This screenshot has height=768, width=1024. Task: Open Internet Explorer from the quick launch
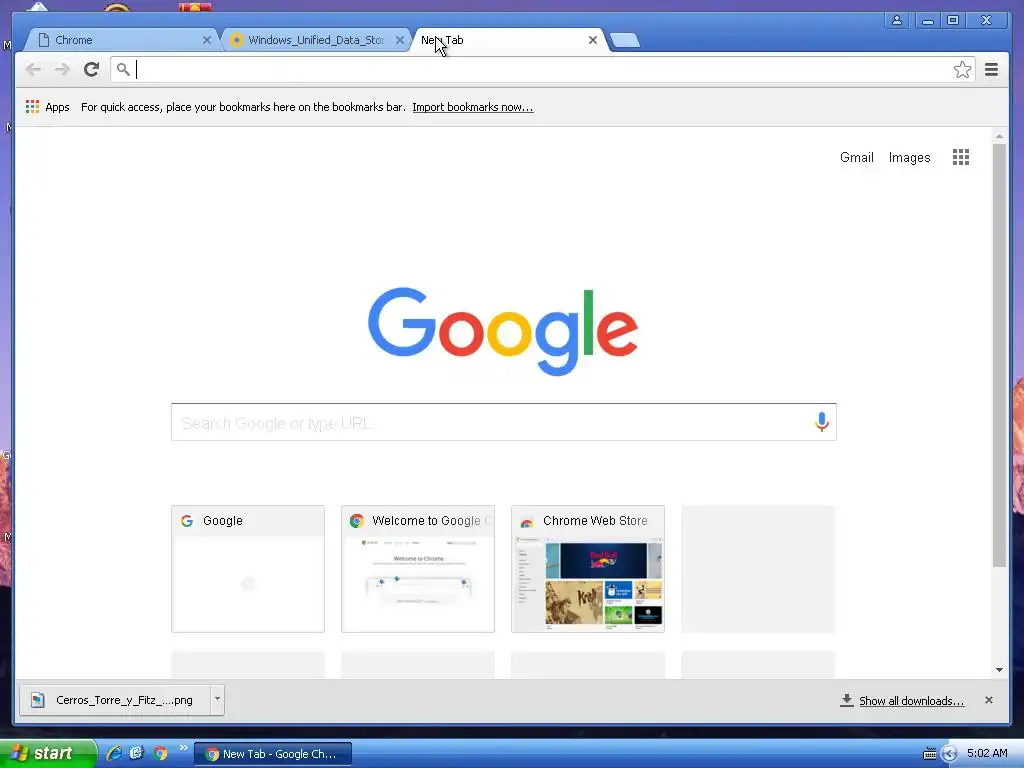pyautogui.click(x=114, y=754)
